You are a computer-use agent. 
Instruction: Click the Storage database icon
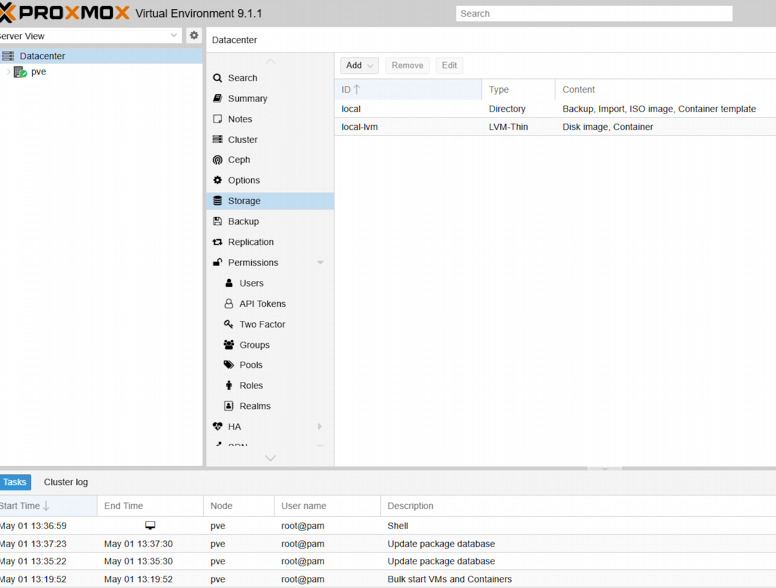coord(217,200)
